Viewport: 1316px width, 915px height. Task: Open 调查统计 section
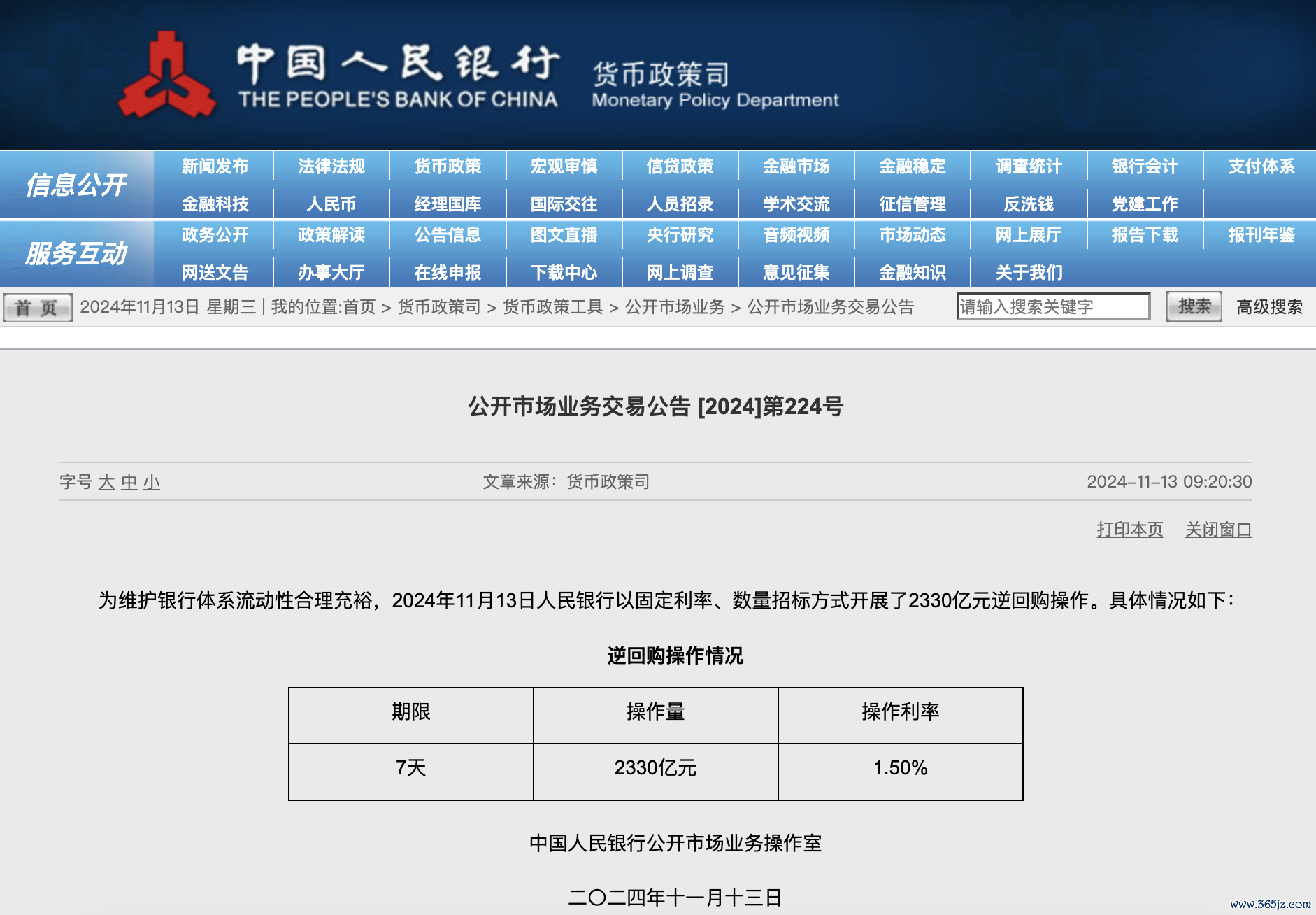[x=1029, y=166]
